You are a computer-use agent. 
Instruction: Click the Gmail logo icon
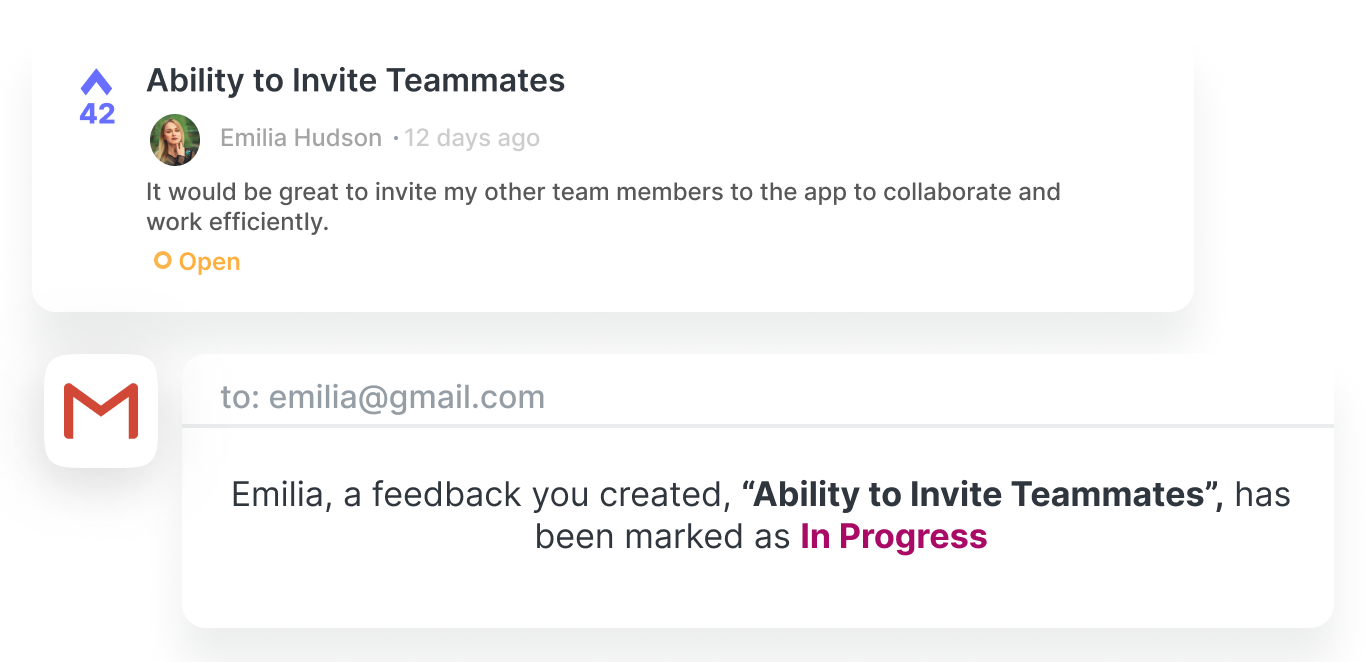coord(101,411)
